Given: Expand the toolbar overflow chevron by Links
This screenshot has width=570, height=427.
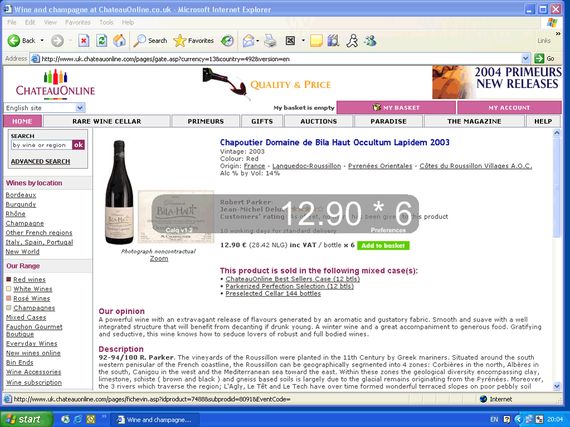Looking at the screenshot, I should 558,33.
